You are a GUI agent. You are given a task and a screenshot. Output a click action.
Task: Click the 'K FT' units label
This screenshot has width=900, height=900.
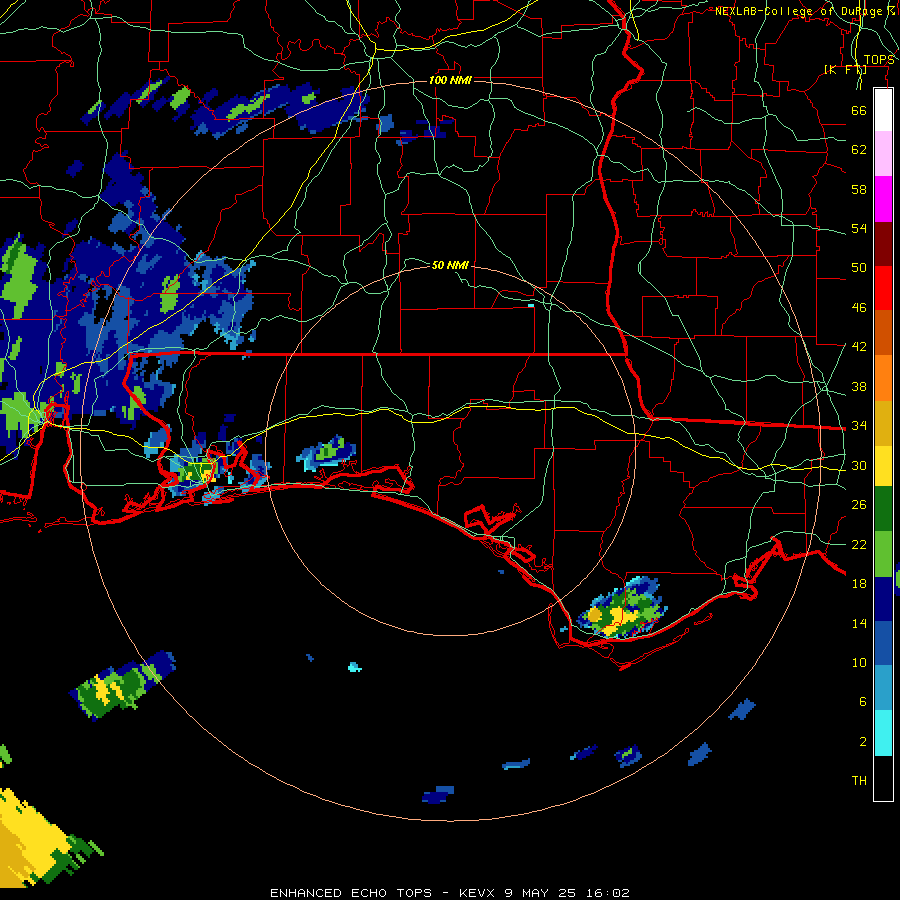[845, 69]
